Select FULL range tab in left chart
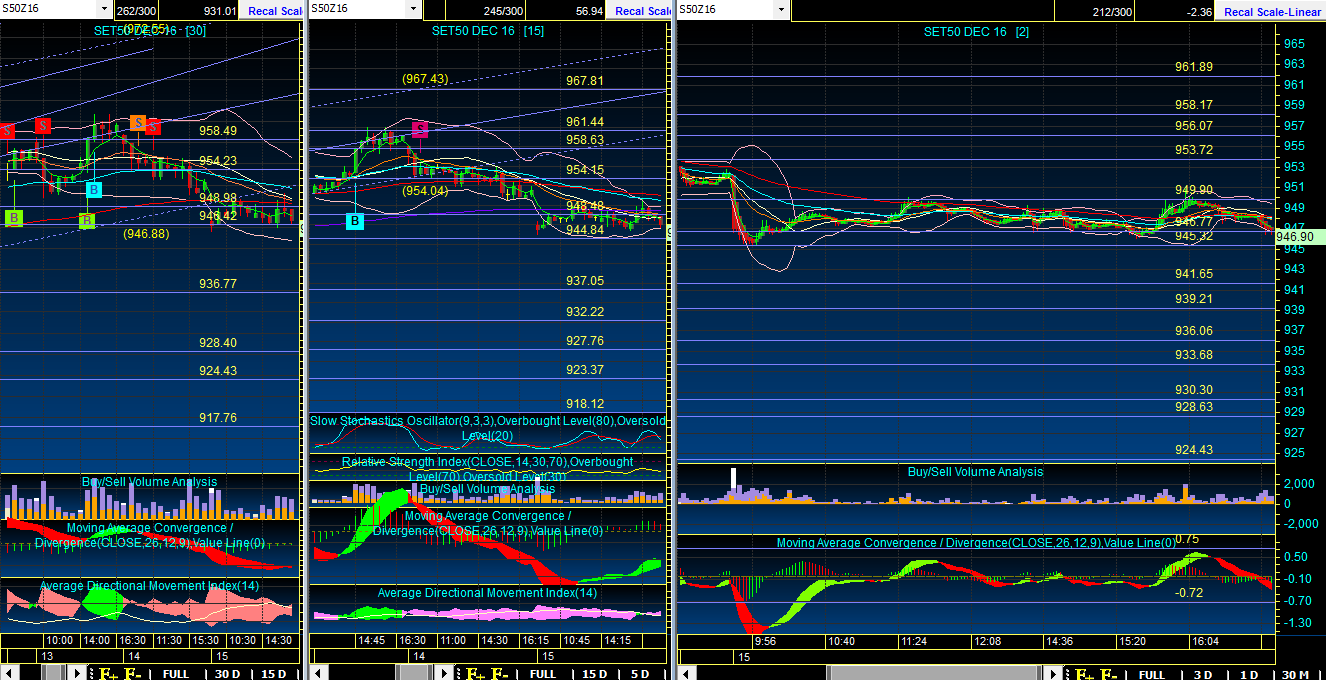 click(x=176, y=673)
